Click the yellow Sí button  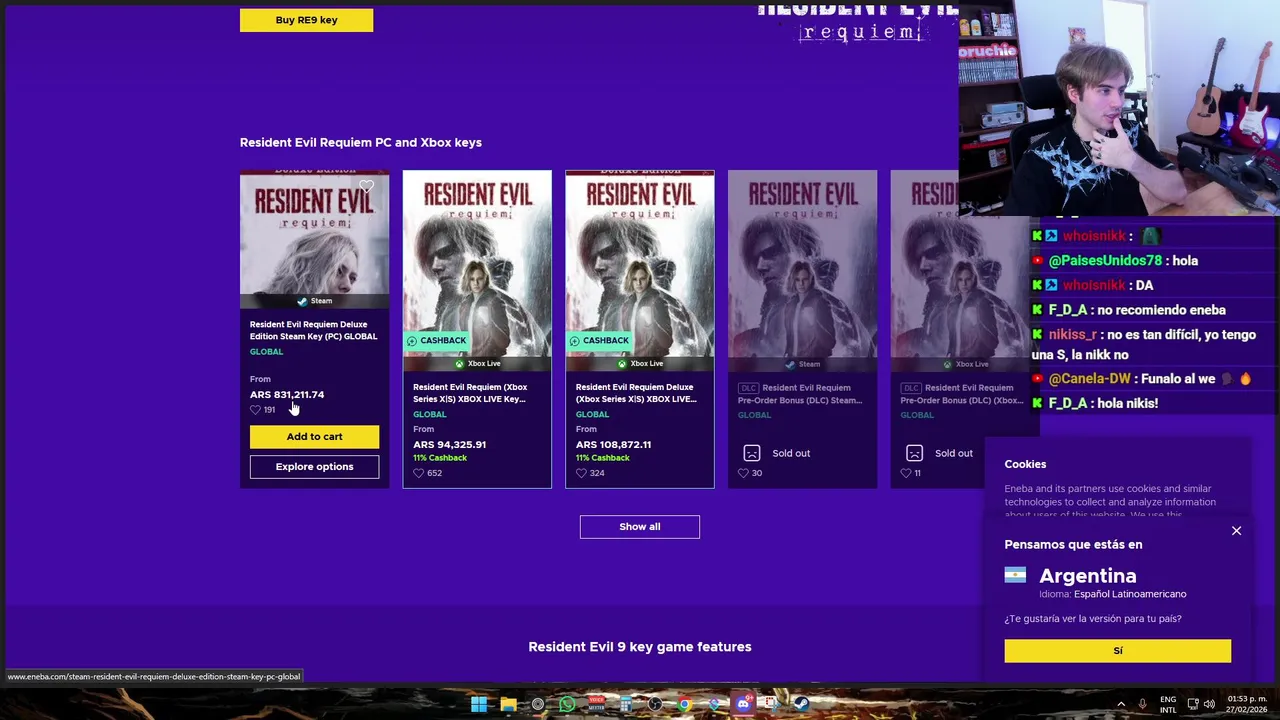click(1118, 651)
